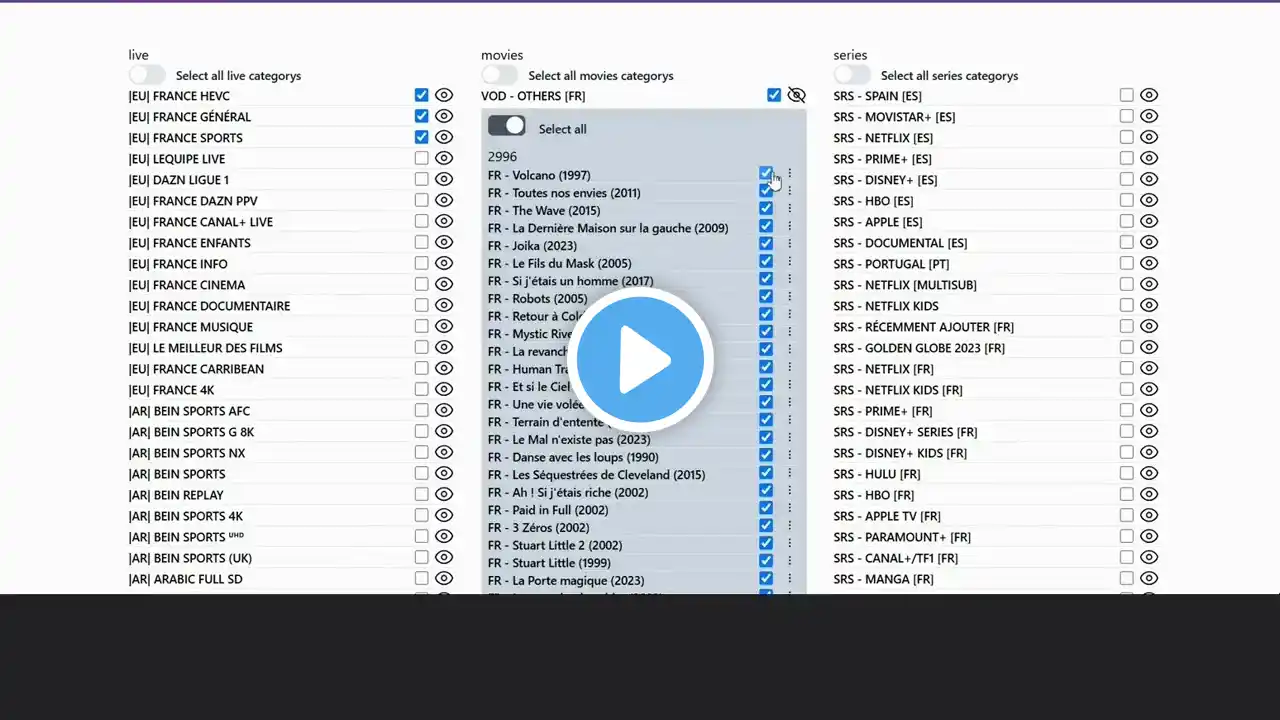
Task: Open three-dot menu for FR - Le Mal n'existe pas (2023)
Action: pyautogui.click(x=789, y=438)
